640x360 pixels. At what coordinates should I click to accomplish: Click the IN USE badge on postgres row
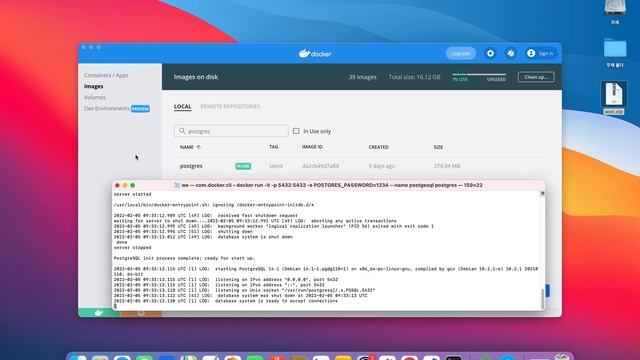[x=243, y=166]
